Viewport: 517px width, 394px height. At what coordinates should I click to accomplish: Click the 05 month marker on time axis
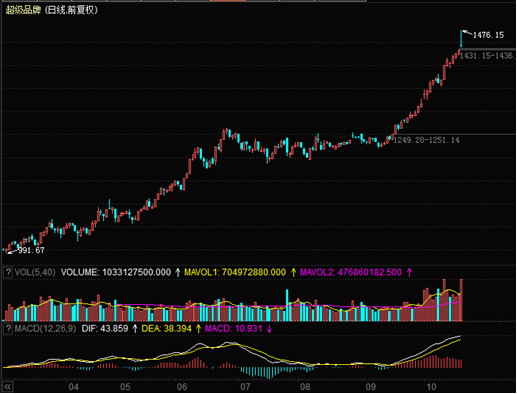pyautogui.click(x=125, y=387)
